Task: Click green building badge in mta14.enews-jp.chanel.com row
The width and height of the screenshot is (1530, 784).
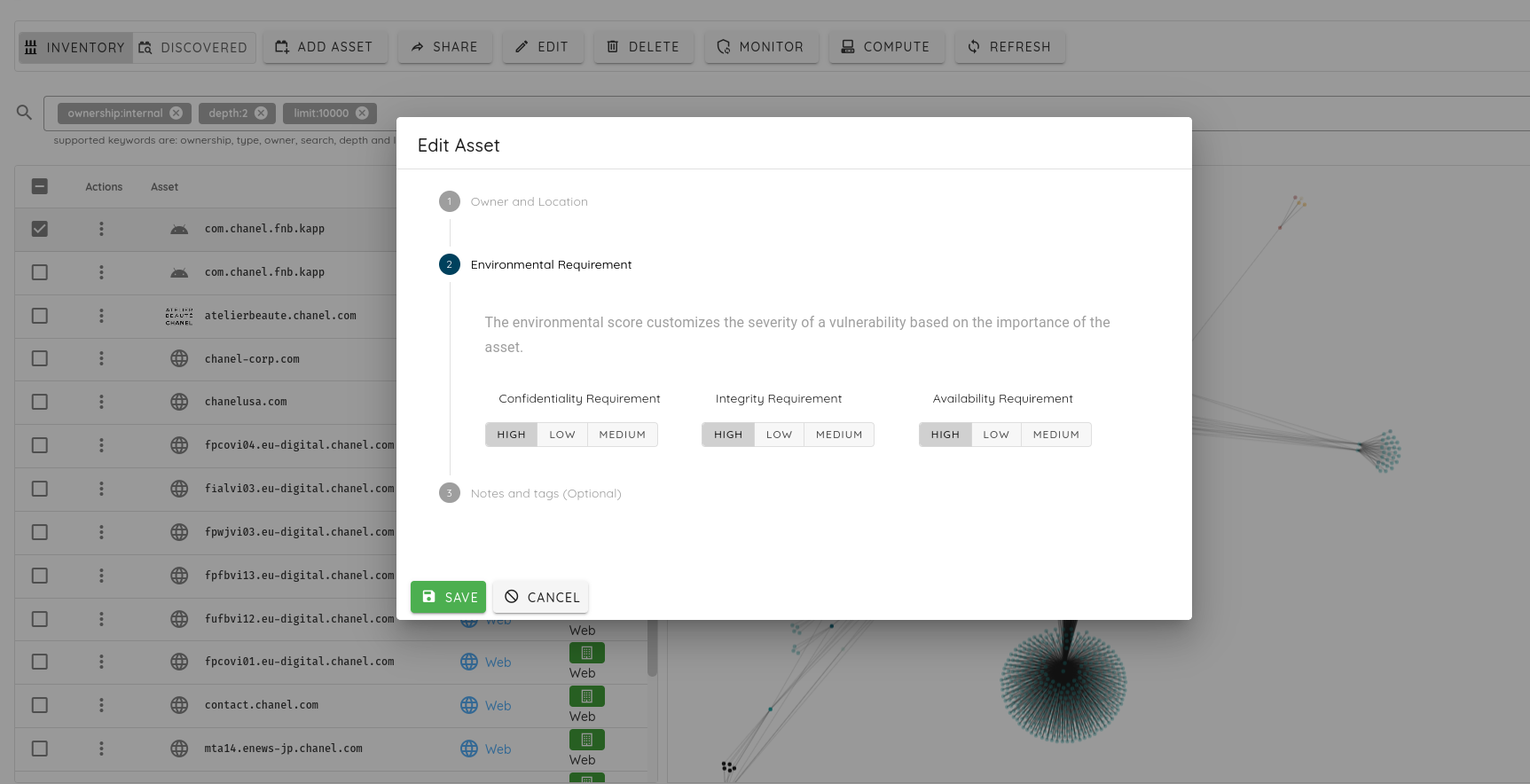Action: (587, 740)
